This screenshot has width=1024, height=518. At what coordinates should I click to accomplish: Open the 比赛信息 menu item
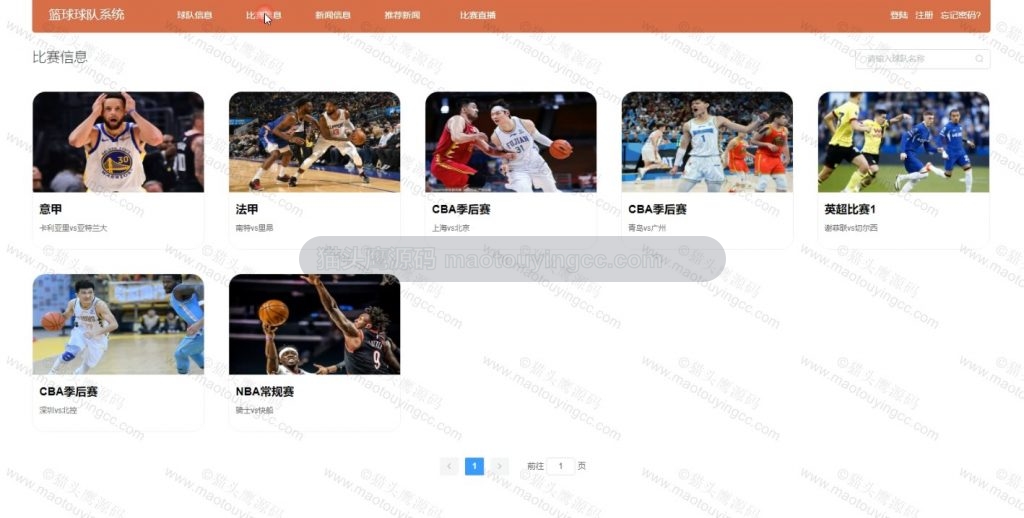point(263,15)
